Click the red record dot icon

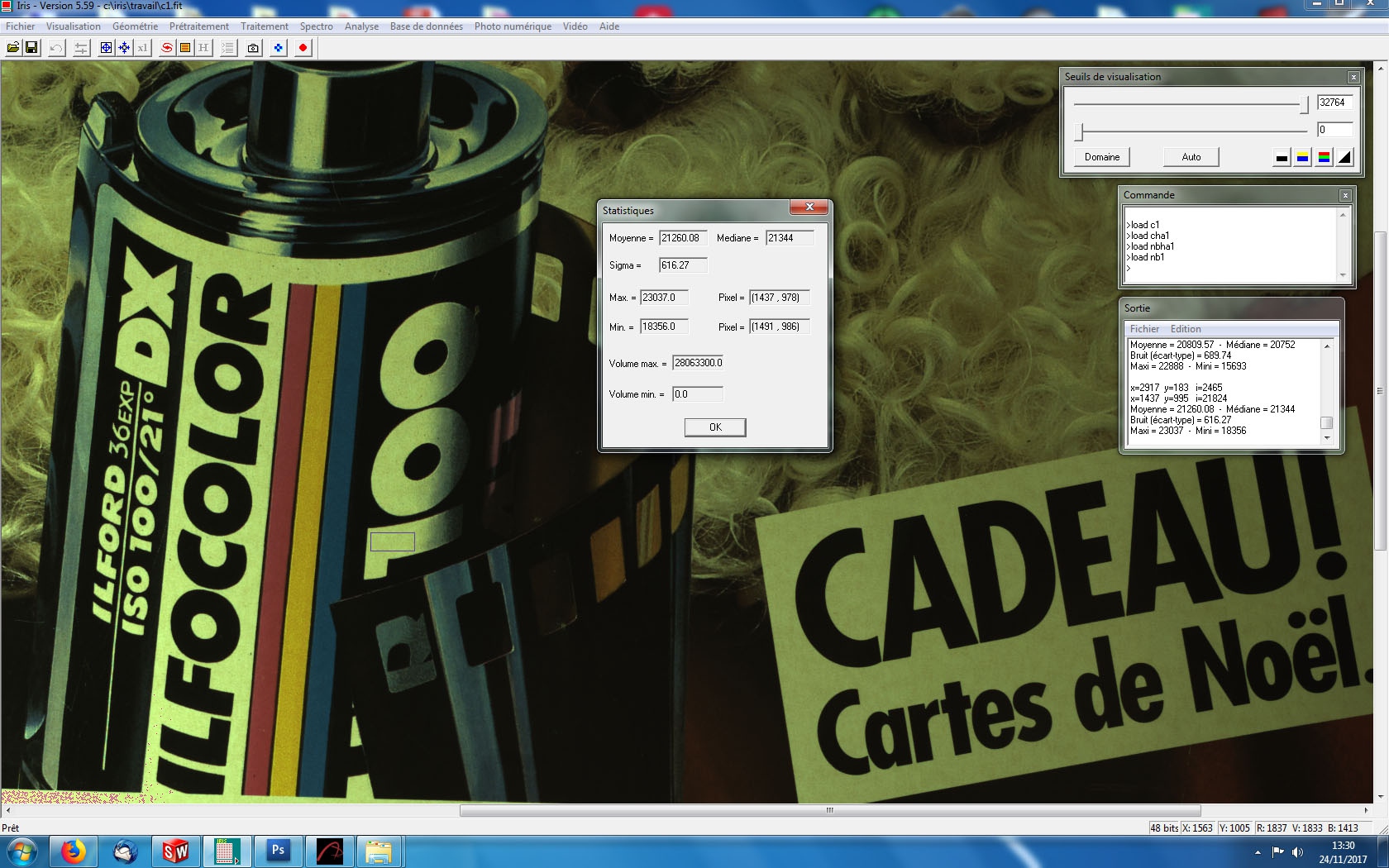pos(303,48)
